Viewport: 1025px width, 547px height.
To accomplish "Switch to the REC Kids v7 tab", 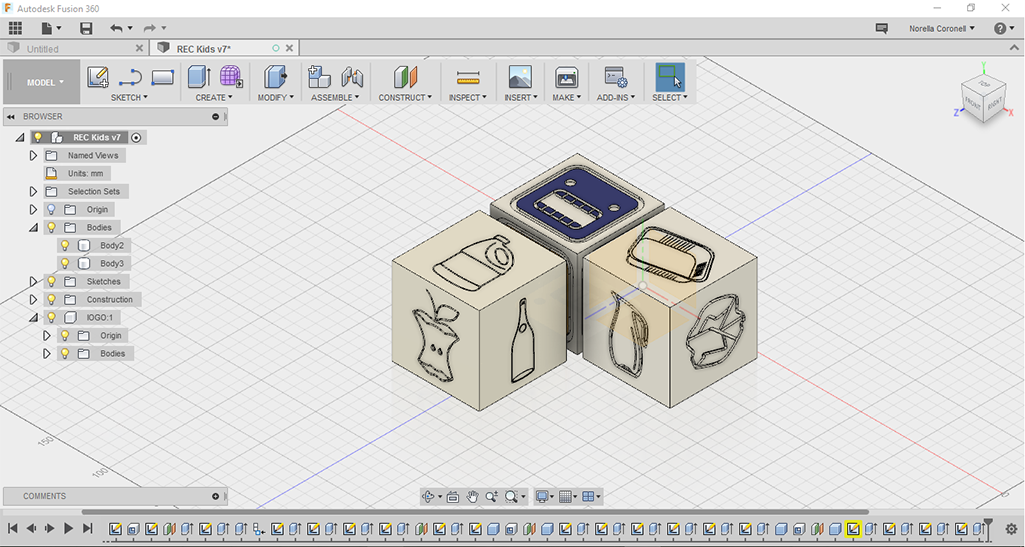I will 203,49.
